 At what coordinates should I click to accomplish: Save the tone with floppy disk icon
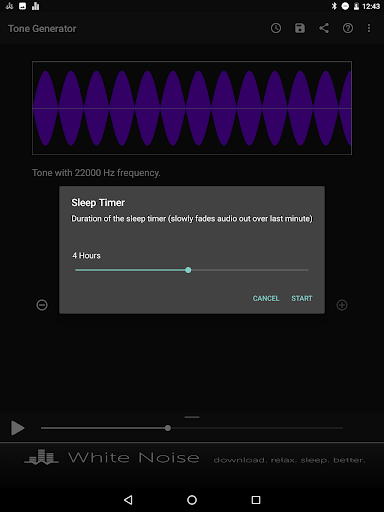tap(300, 28)
